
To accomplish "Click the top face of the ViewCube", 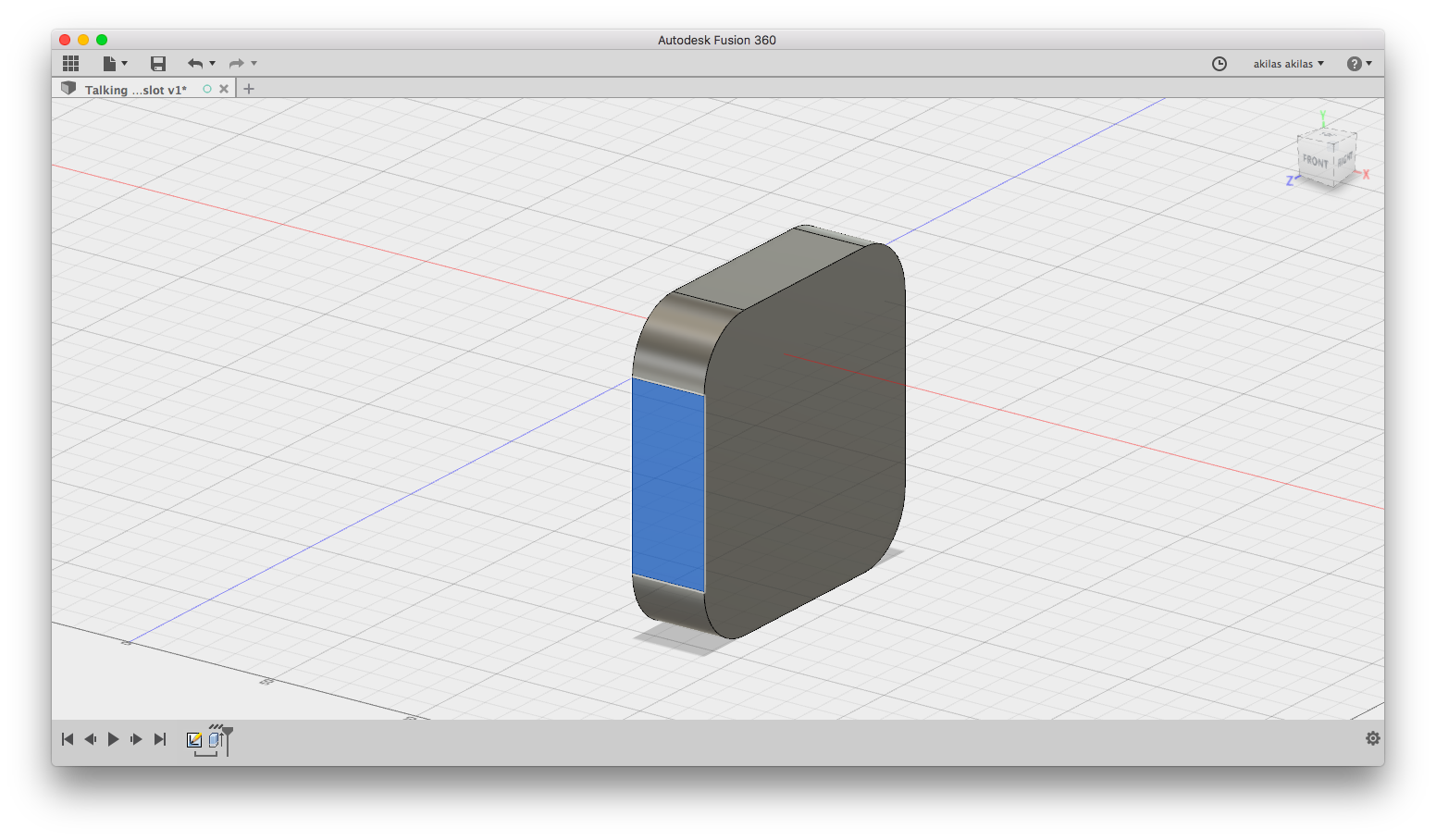I will 1328,137.
